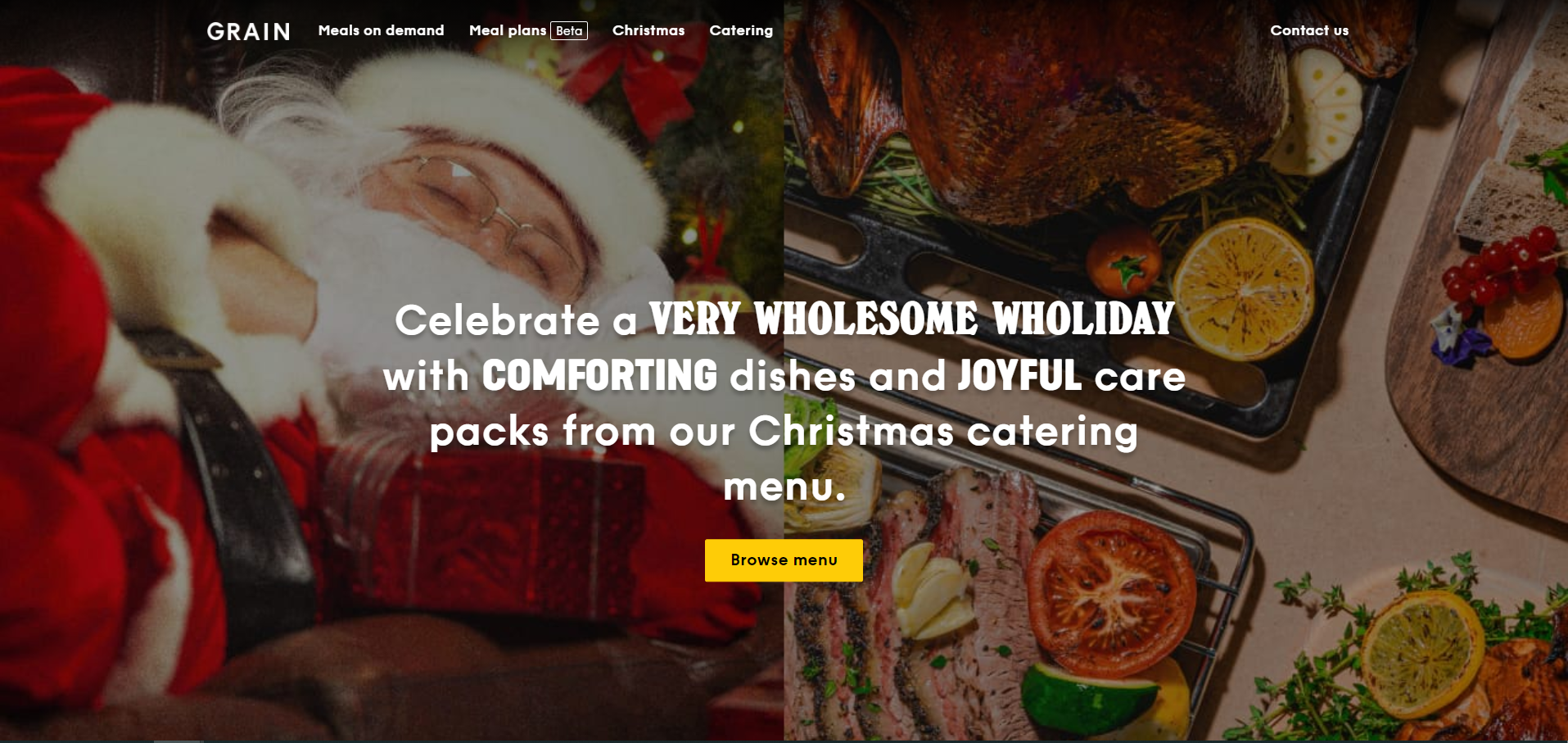Click the Beta badge next to Meal plans
The image size is (1568, 743).
pos(569,31)
